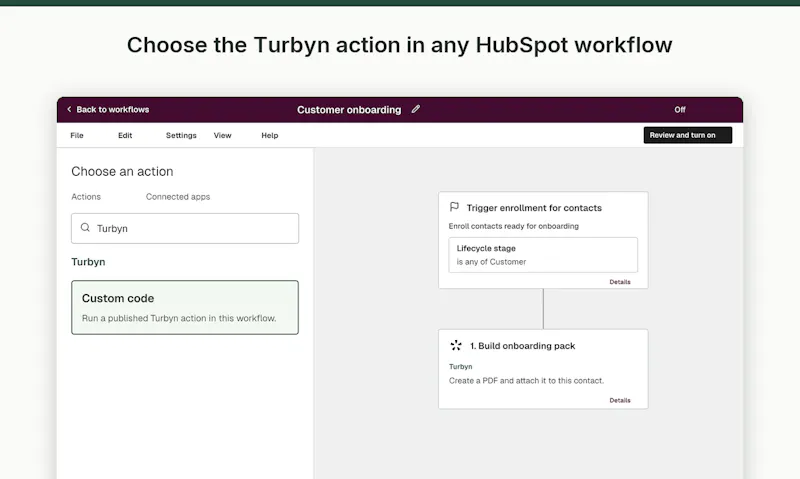Open Details of trigger enrollment card
This screenshot has height=479, width=800.
620,282
